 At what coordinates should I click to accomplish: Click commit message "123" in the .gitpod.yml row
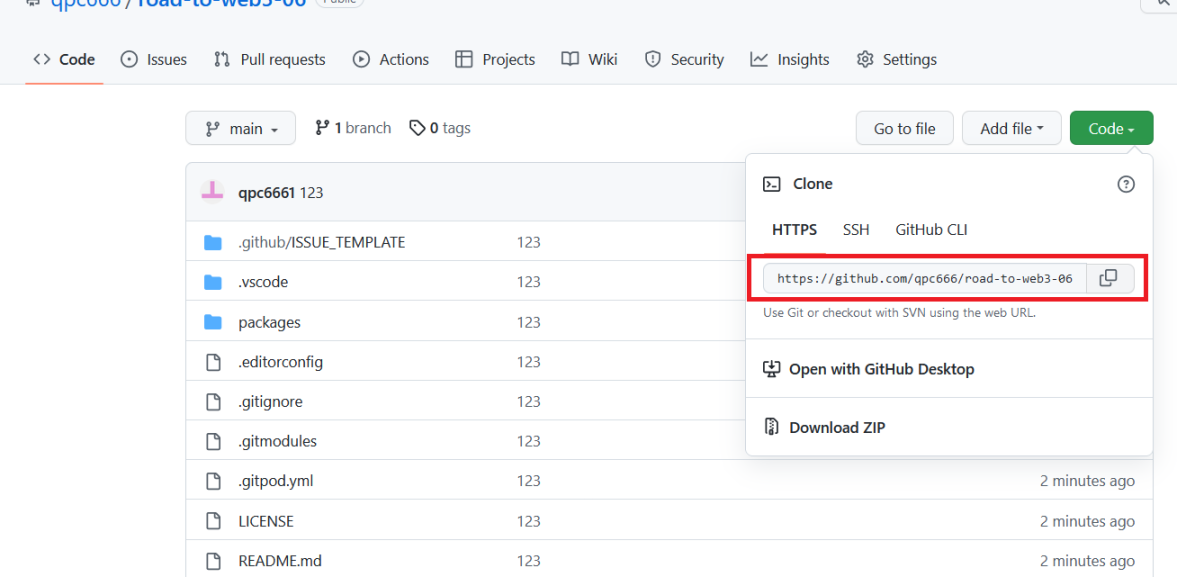[528, 481]
